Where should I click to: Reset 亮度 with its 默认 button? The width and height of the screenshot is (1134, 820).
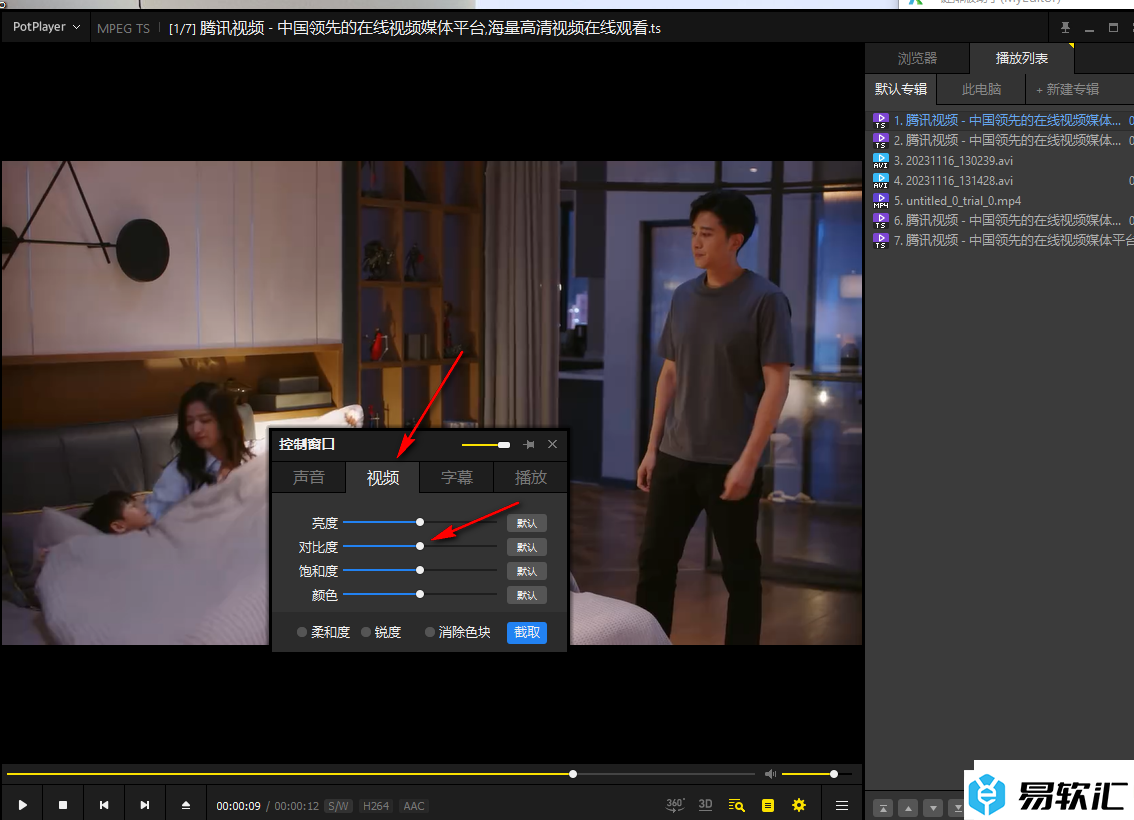[526, 523]
